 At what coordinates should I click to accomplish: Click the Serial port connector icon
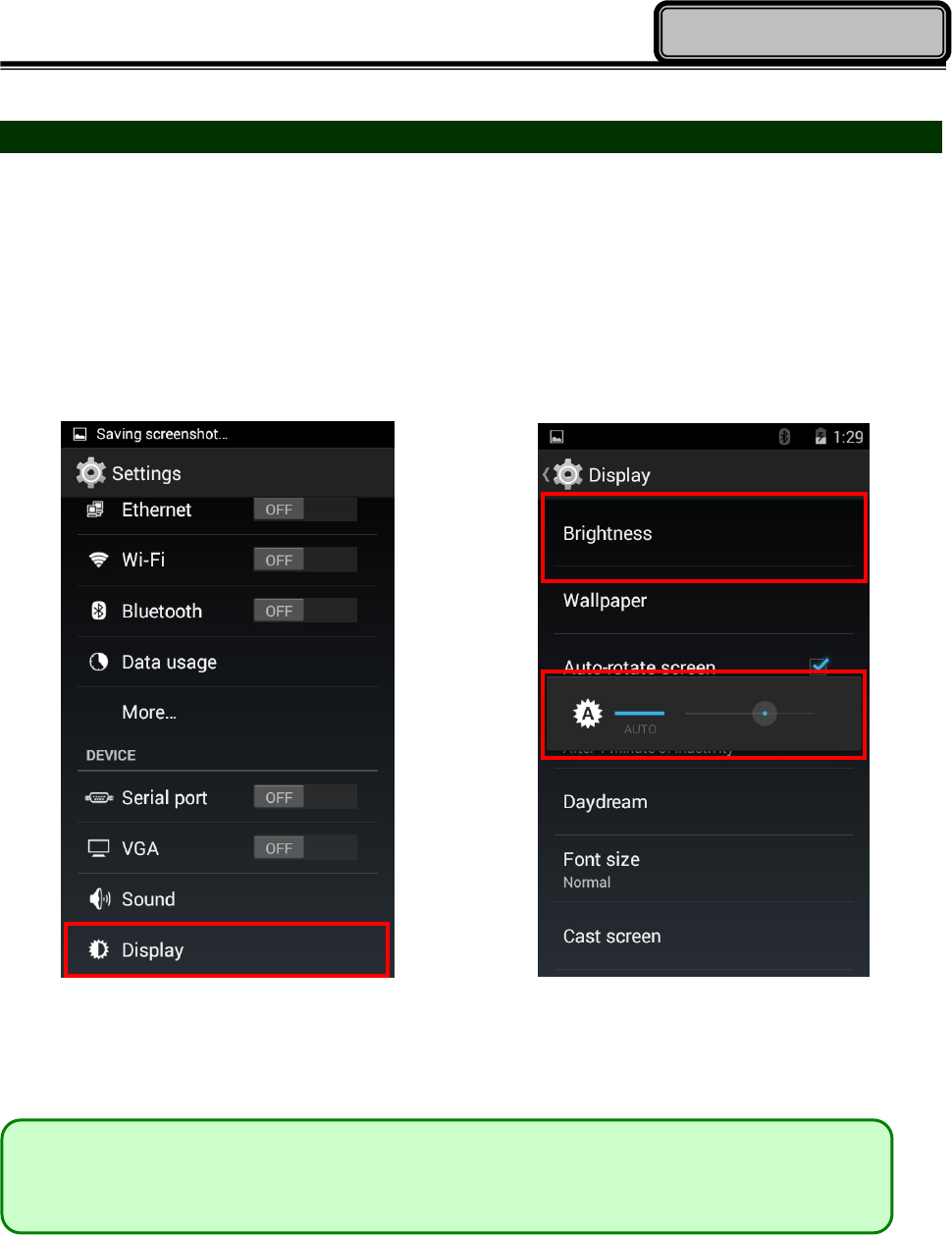tap(99, 798)
